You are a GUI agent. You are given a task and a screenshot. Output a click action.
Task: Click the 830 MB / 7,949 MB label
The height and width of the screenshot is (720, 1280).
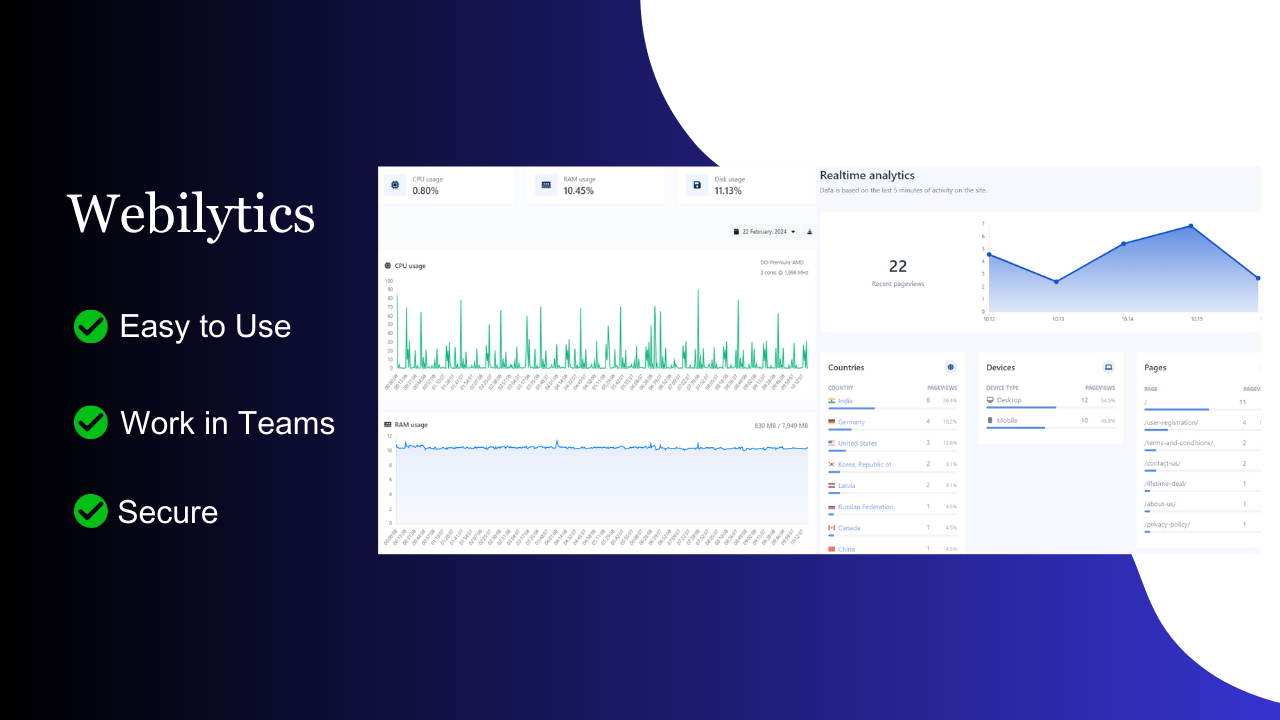(x=781, y=426)
